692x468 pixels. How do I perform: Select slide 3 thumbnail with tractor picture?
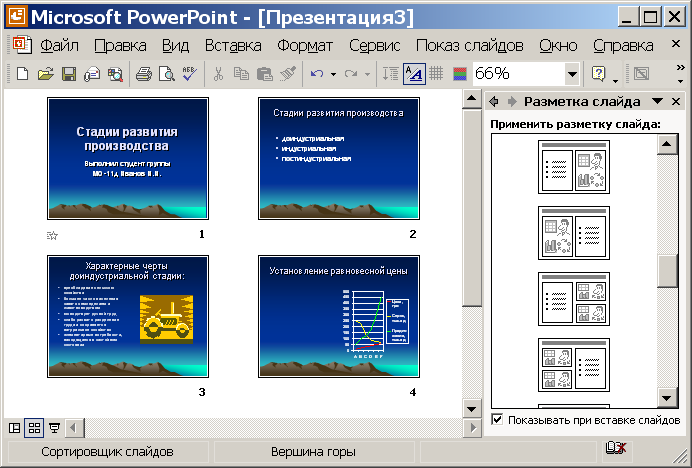(128, 317)
